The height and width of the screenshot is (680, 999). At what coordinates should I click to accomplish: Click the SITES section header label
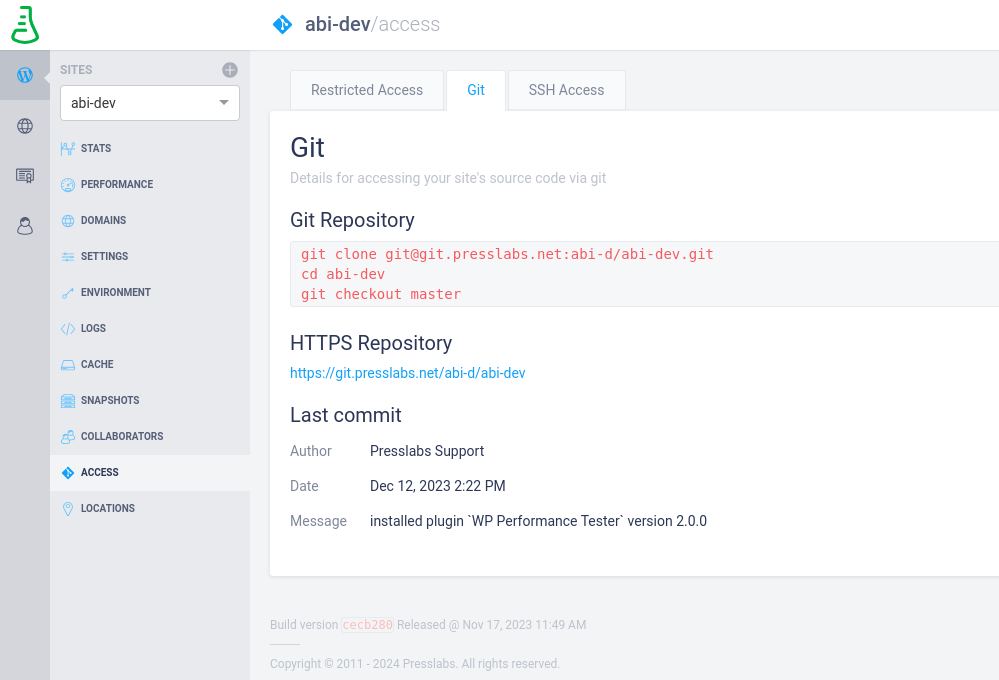[x=76, y=70]
